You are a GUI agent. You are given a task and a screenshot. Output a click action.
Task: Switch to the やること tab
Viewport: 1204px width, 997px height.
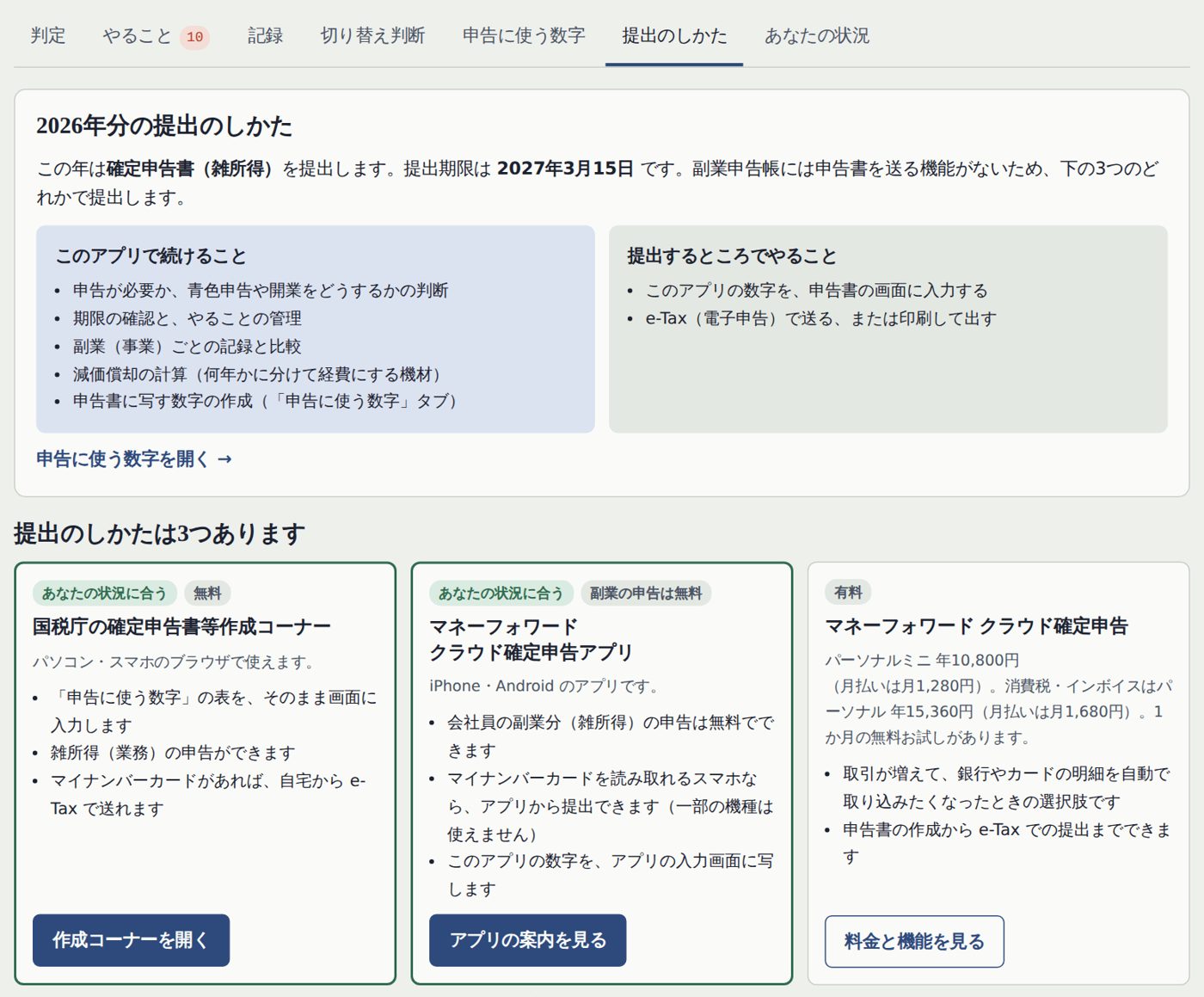coord(156,36)
